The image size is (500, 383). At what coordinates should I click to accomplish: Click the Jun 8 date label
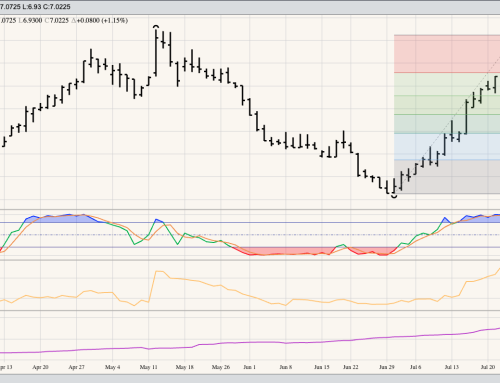(286, 367)
